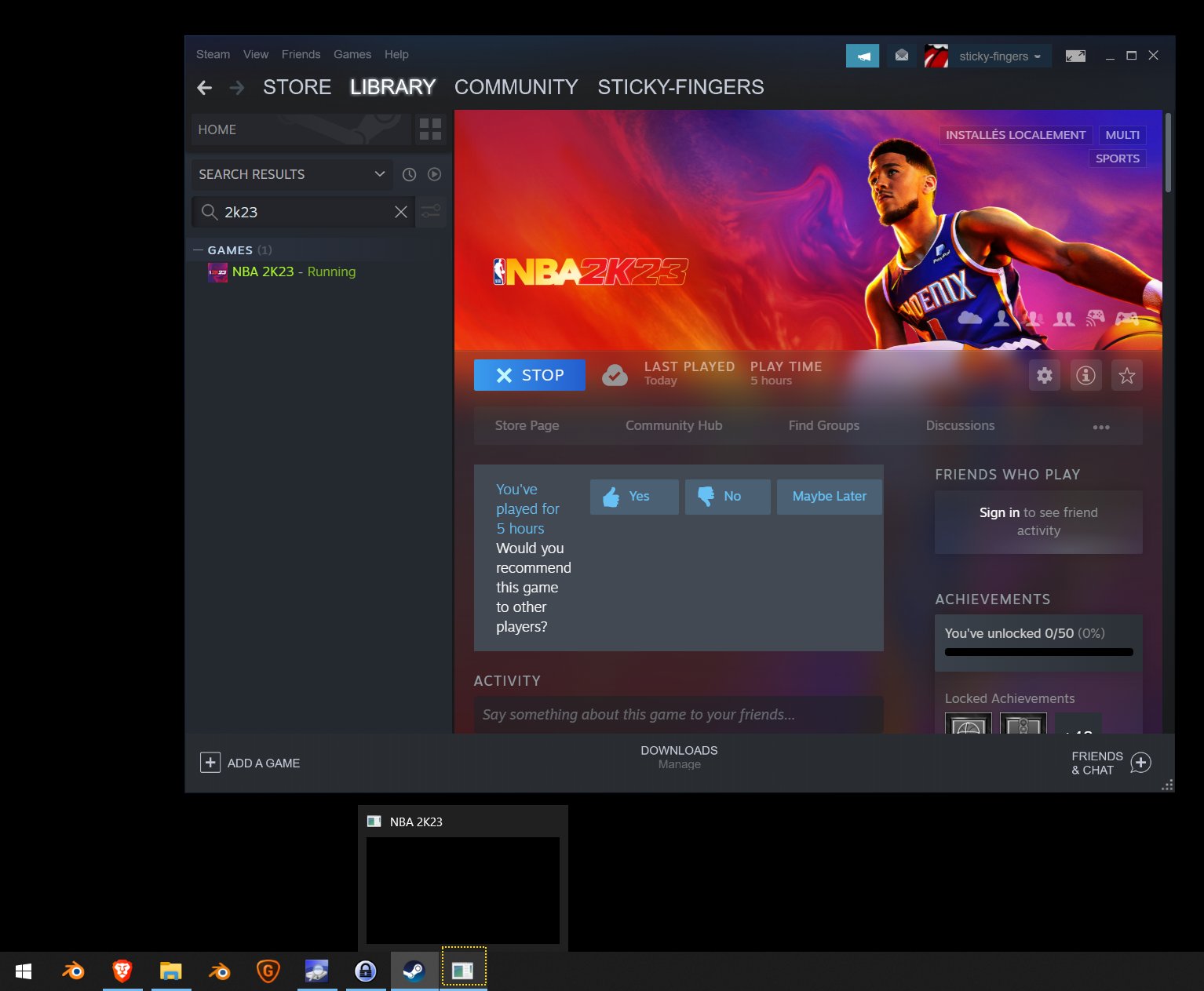Open the Friends menu
Image resolution: width=1204 pixels, height=991 pixels.
[301, 55]
